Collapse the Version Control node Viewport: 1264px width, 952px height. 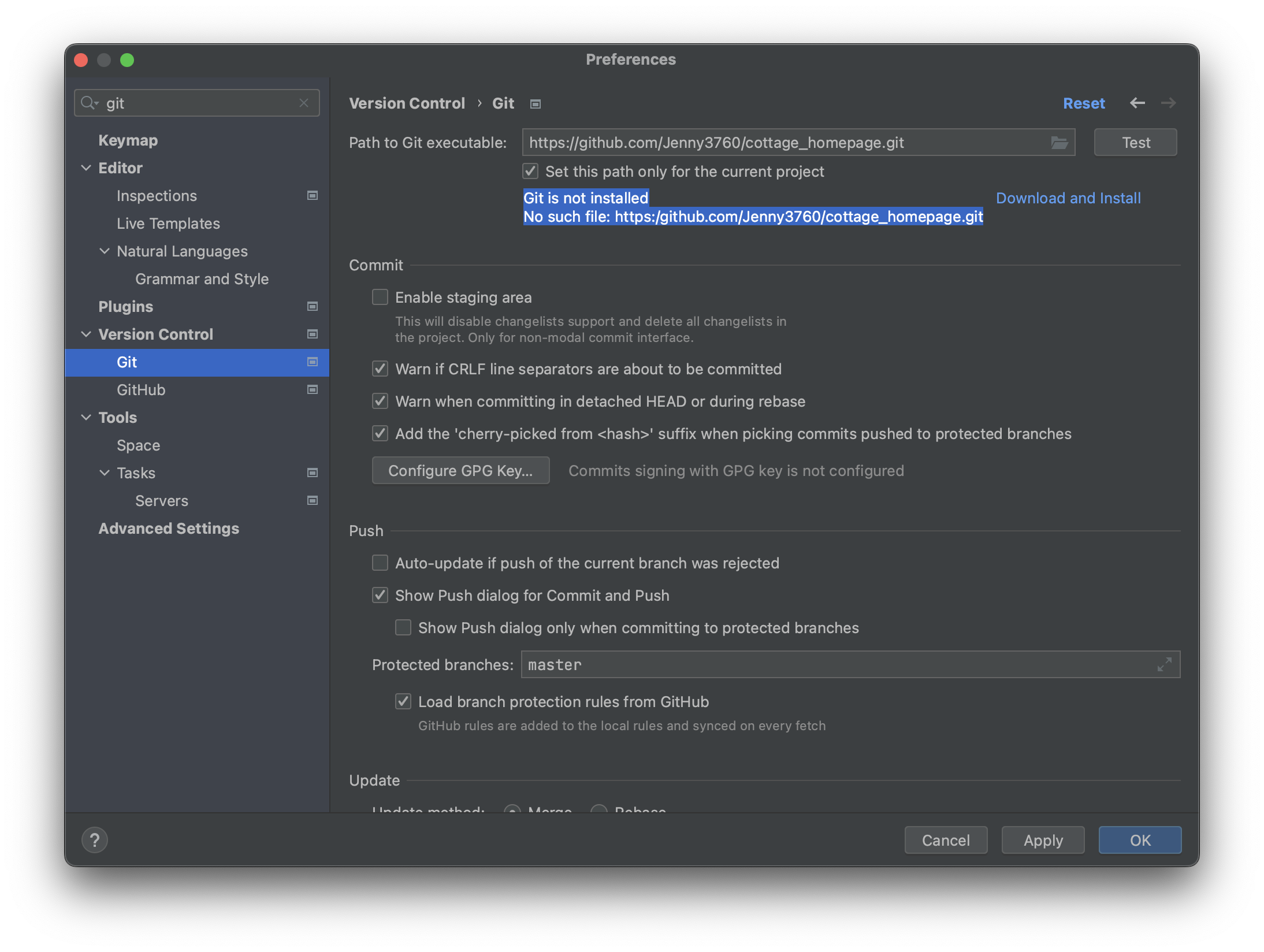[86, 334]
